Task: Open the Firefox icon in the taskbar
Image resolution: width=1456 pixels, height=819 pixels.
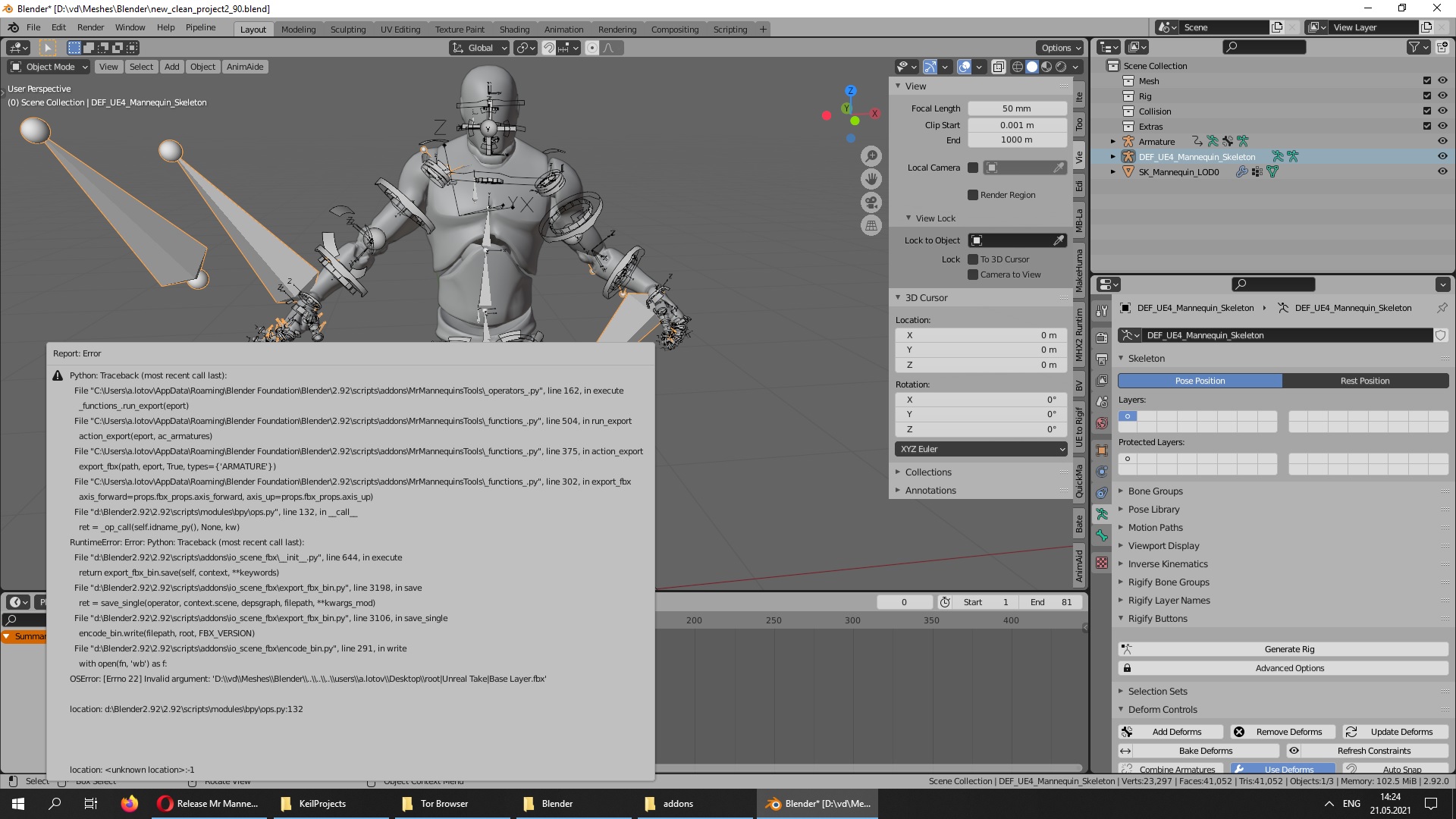Action: [x=130, y=804]
